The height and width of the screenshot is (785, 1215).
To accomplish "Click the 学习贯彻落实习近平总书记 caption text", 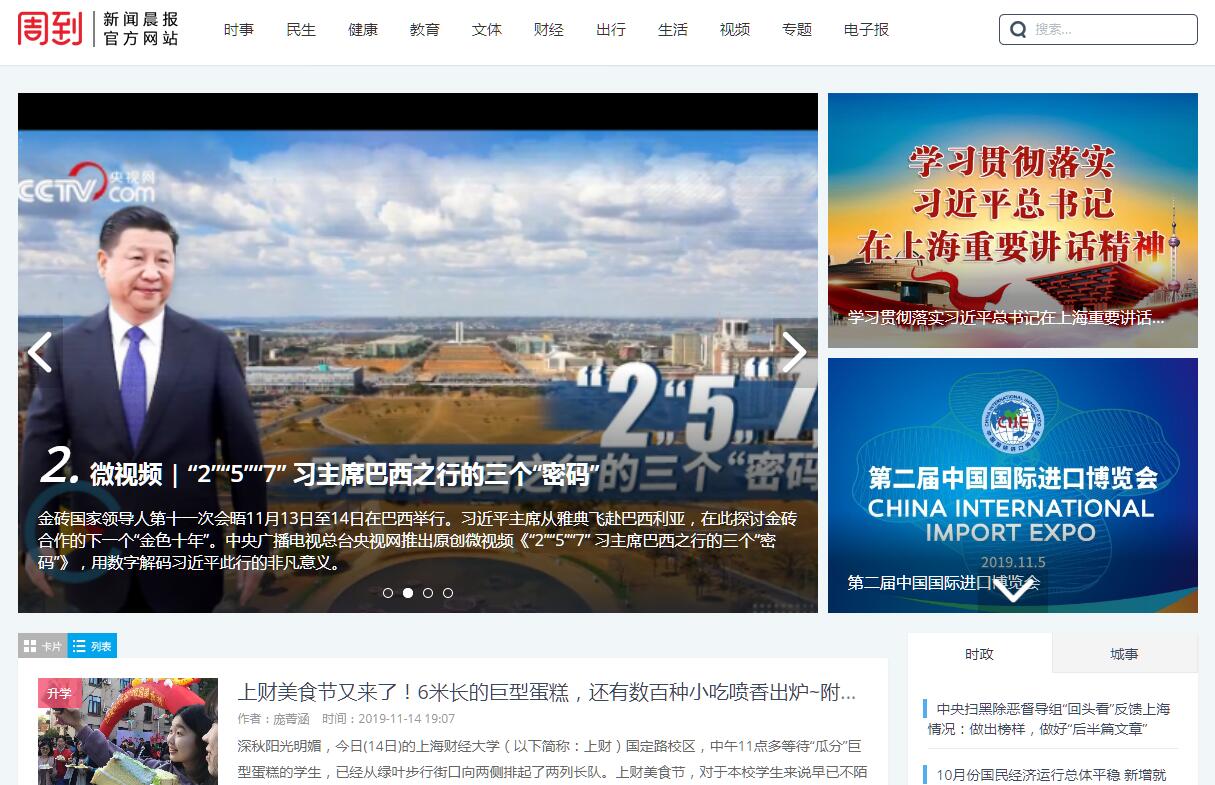I will [1007, 318].
